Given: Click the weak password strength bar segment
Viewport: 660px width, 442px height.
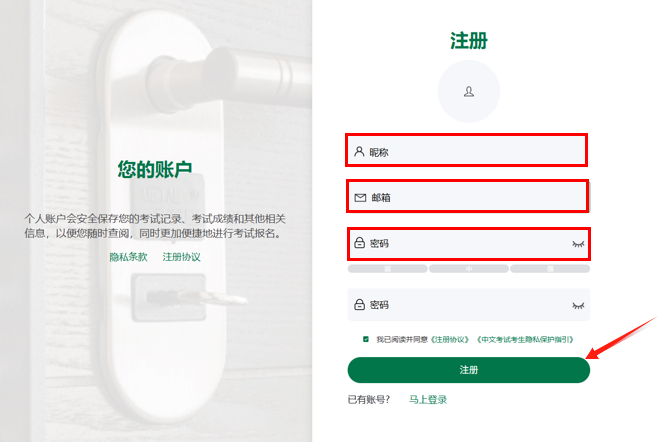Looking at the screenshot, I should click(388, 269).
